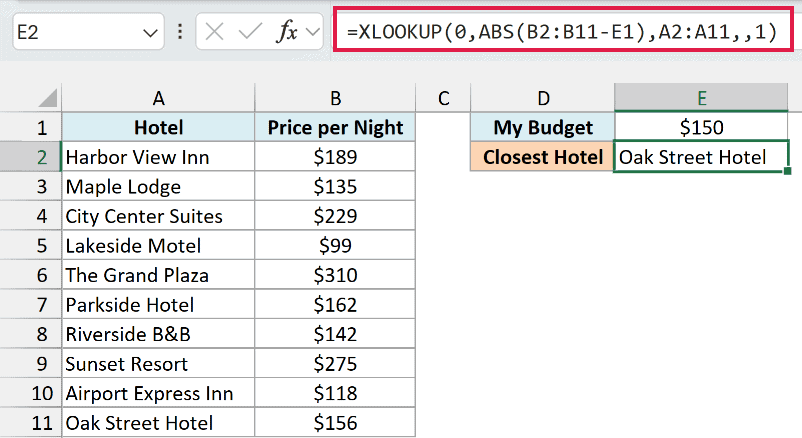Click the Harbor View Inn cell

(x=159, y=157)
